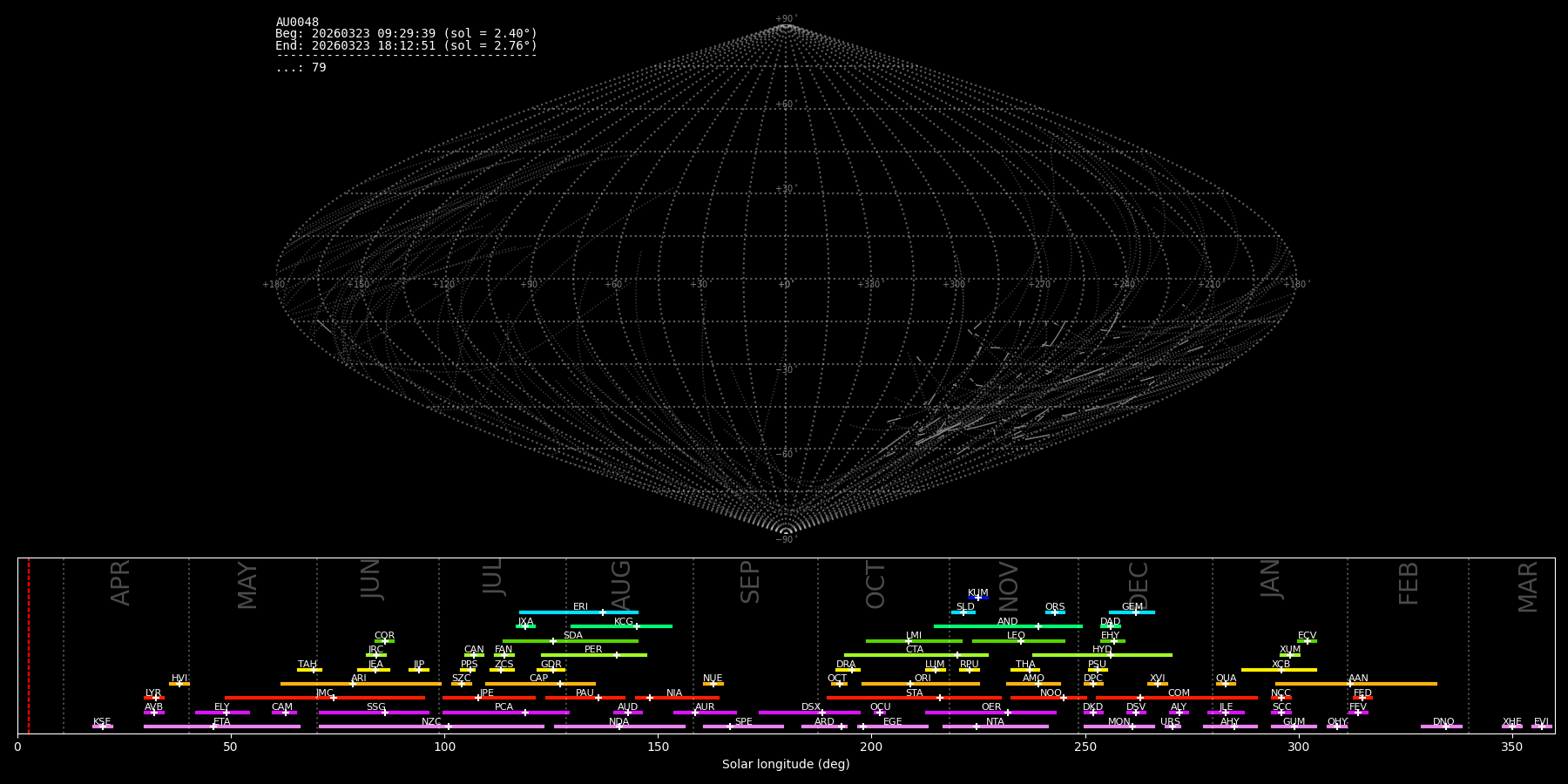Click the OER shower label

point(991,707)
